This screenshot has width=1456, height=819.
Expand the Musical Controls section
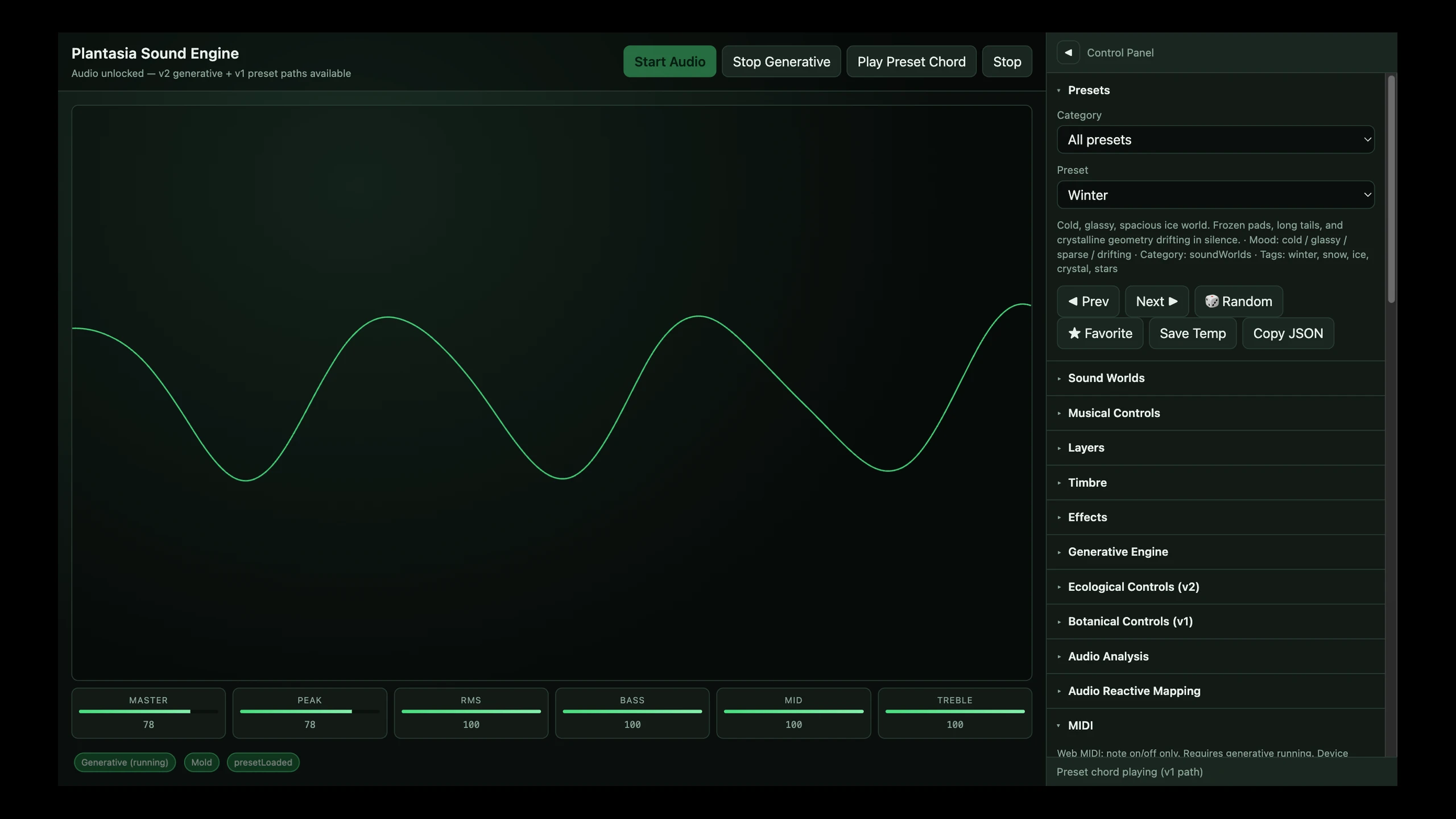coord(1215,413)
